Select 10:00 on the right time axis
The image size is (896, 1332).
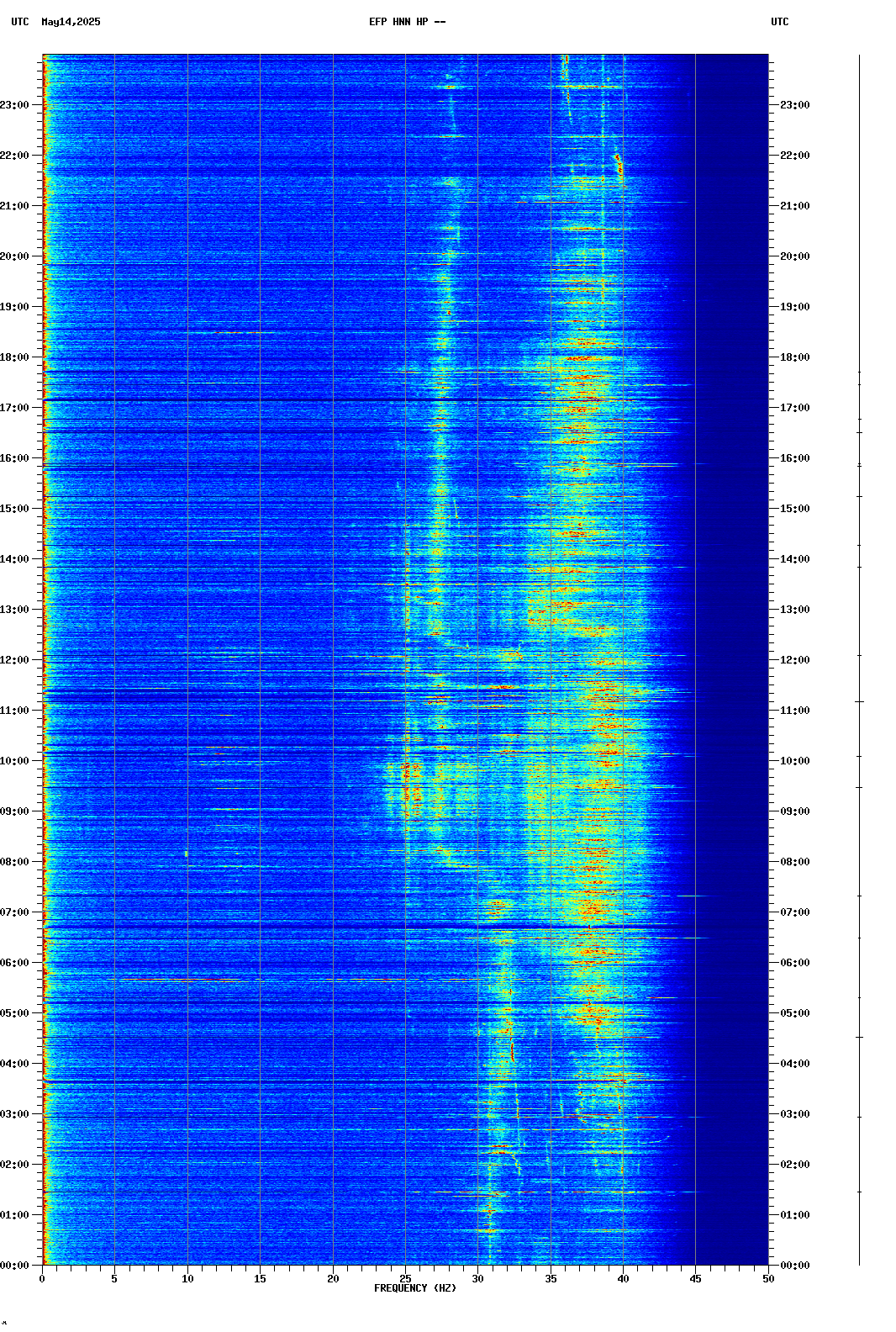[x=795, y=761]
